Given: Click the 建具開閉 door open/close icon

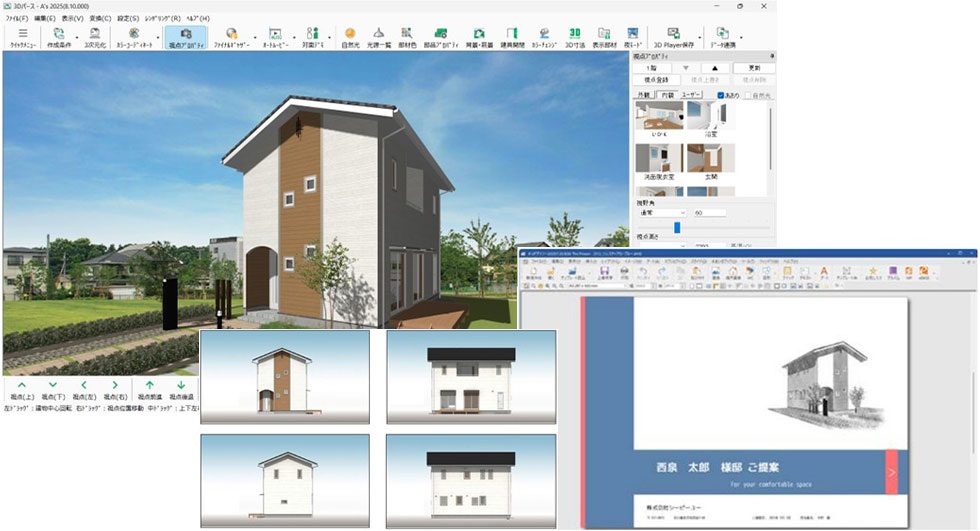Looking at the screenshot, I should point(511,38).
